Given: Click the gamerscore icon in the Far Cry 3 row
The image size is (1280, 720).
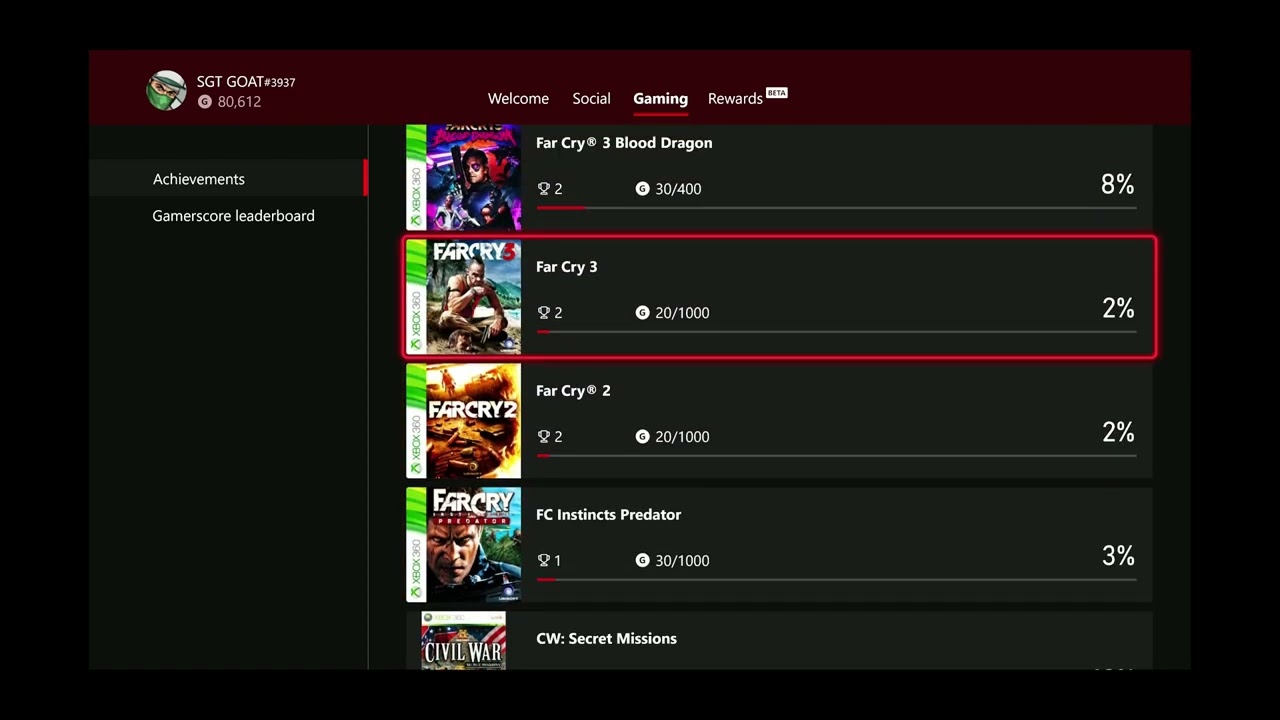Looking at the screenshot, I should [x=642, y=312].
